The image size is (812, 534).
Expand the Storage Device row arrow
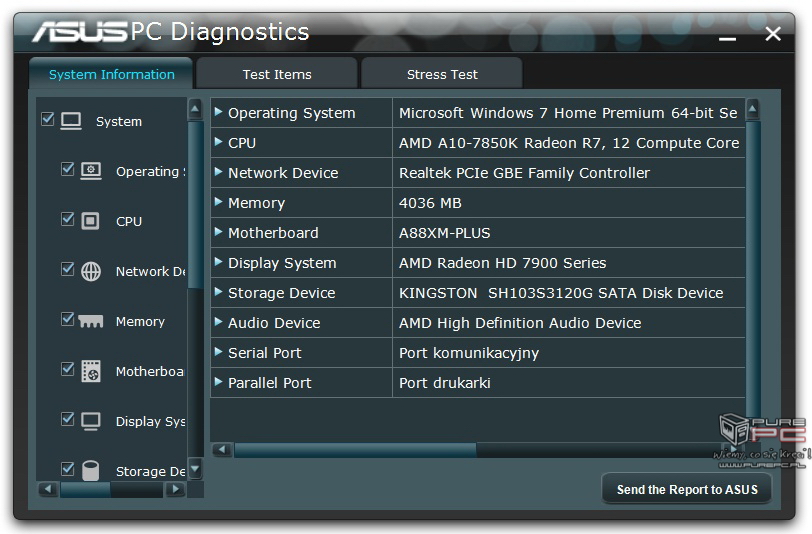tap(219, 292)
